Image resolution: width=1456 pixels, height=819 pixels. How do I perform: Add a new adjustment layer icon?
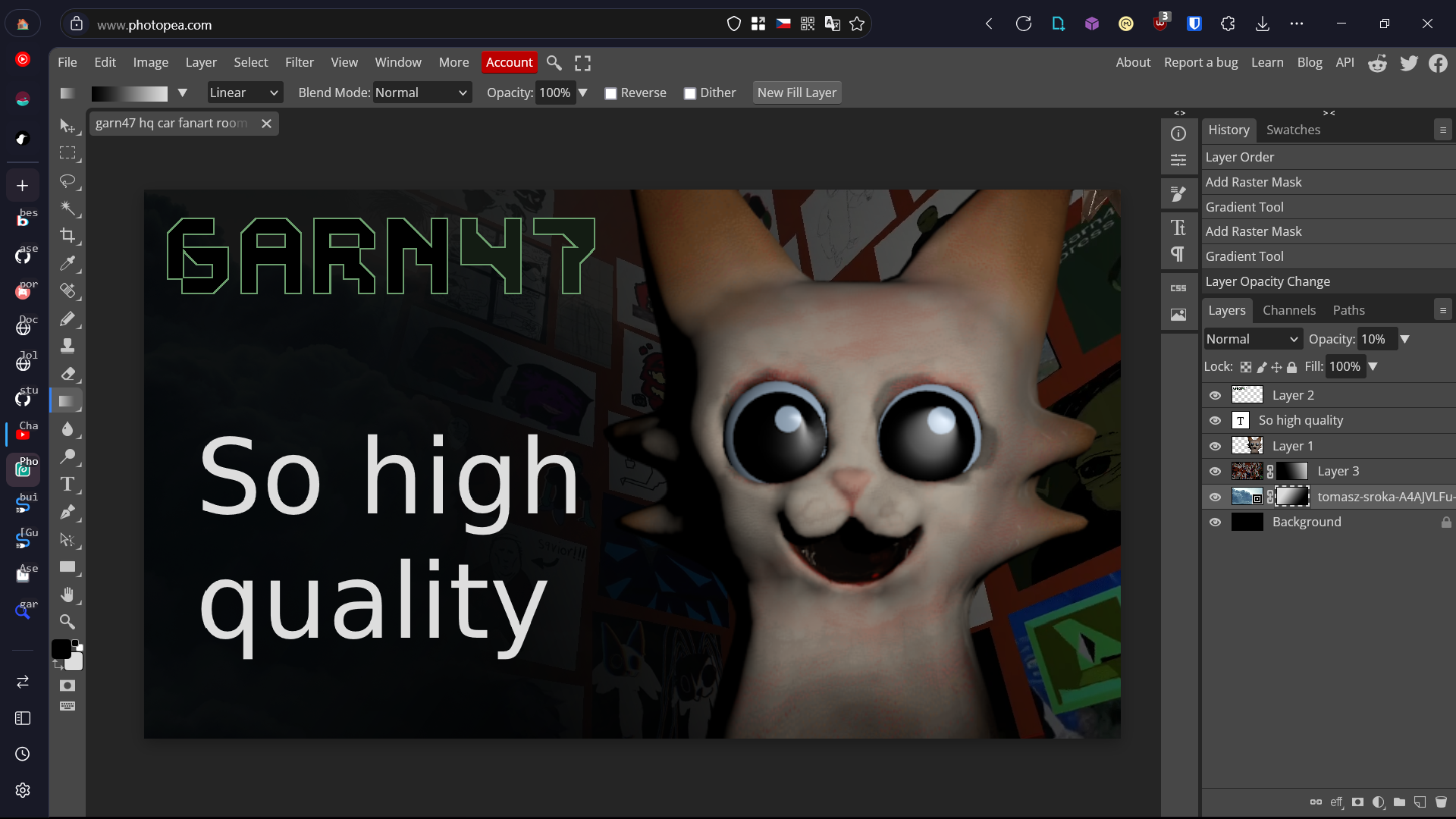pyautogui.click(x=1379, y=802)
